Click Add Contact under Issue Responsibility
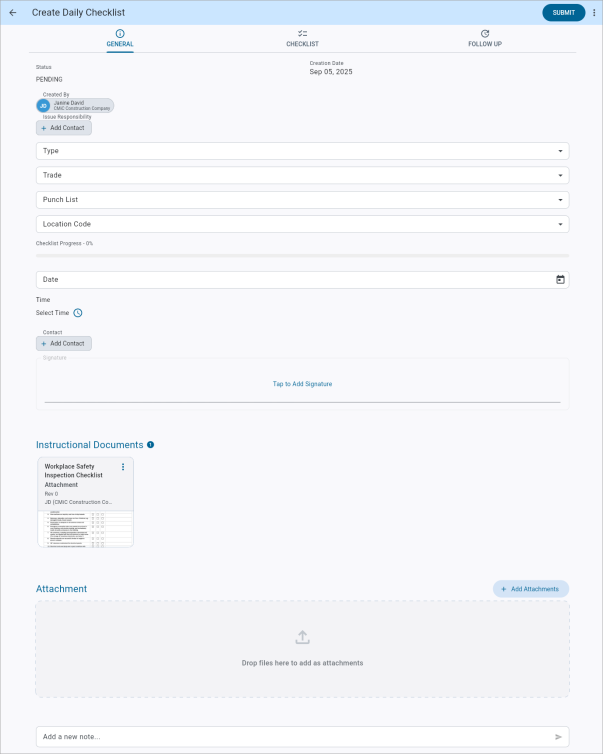 click(64, 128)
